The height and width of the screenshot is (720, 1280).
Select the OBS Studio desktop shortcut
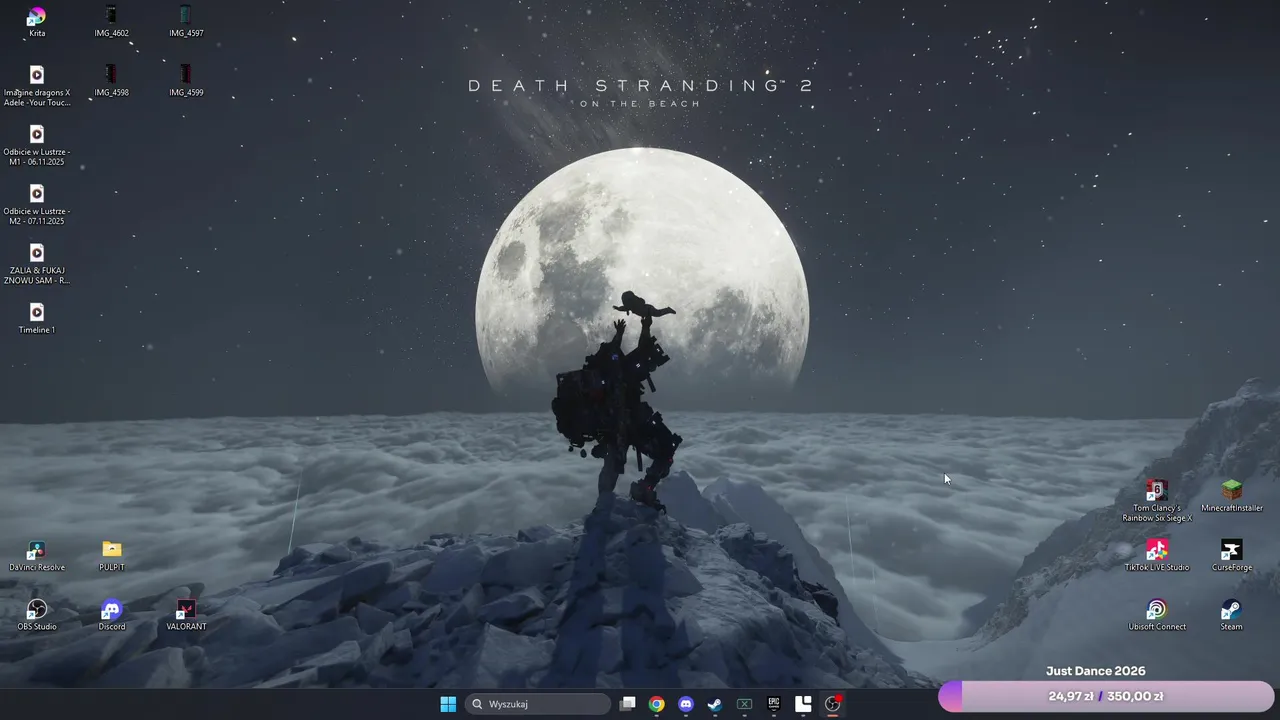[x=37, y=615]
